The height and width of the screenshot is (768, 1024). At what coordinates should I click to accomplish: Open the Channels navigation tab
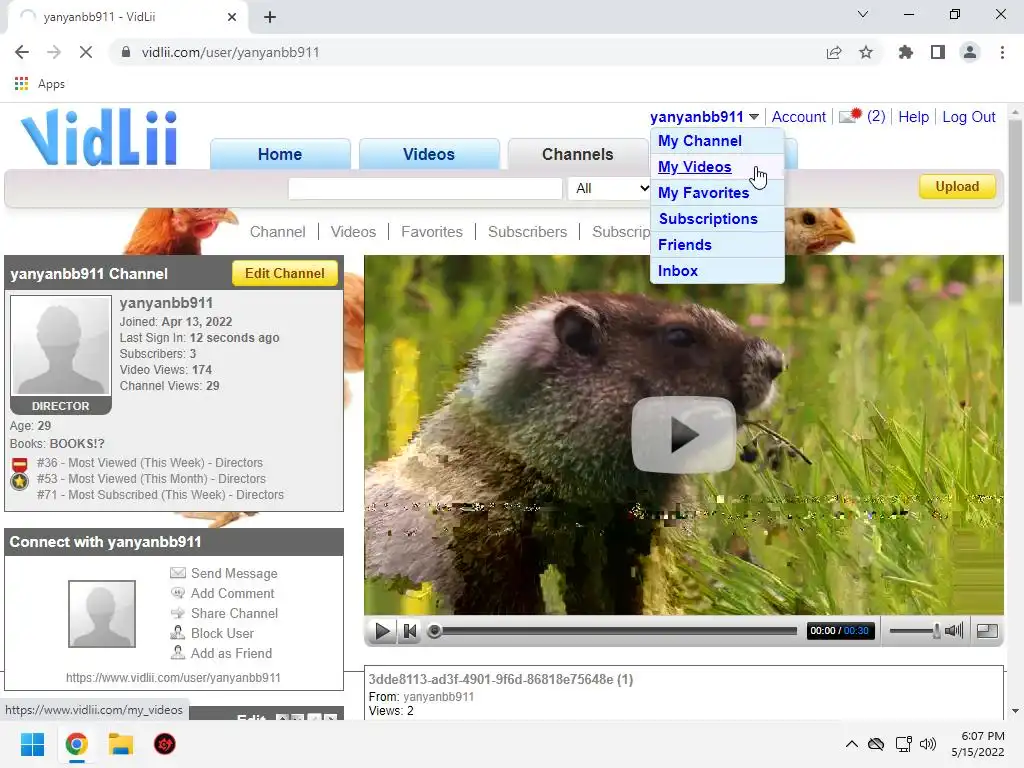click(577, 154)
